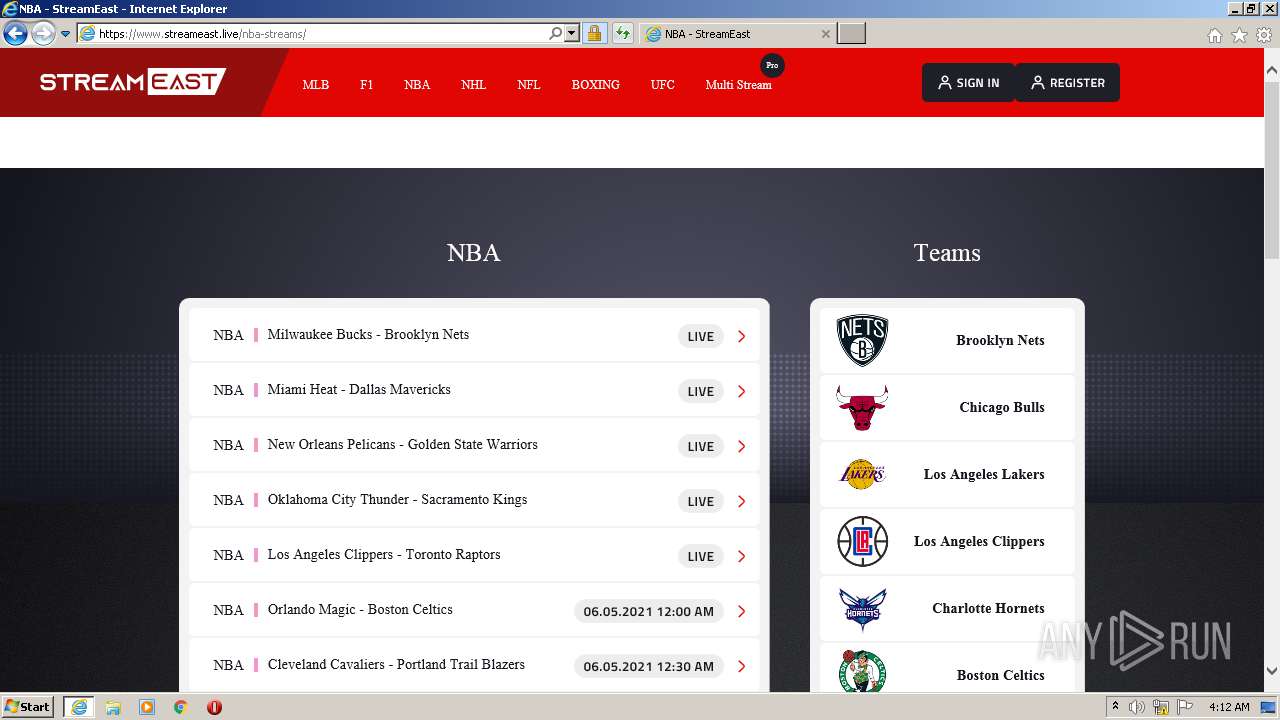Open the Favorites star icon
Screen dimensions: 1280x720
(1239, 35)
